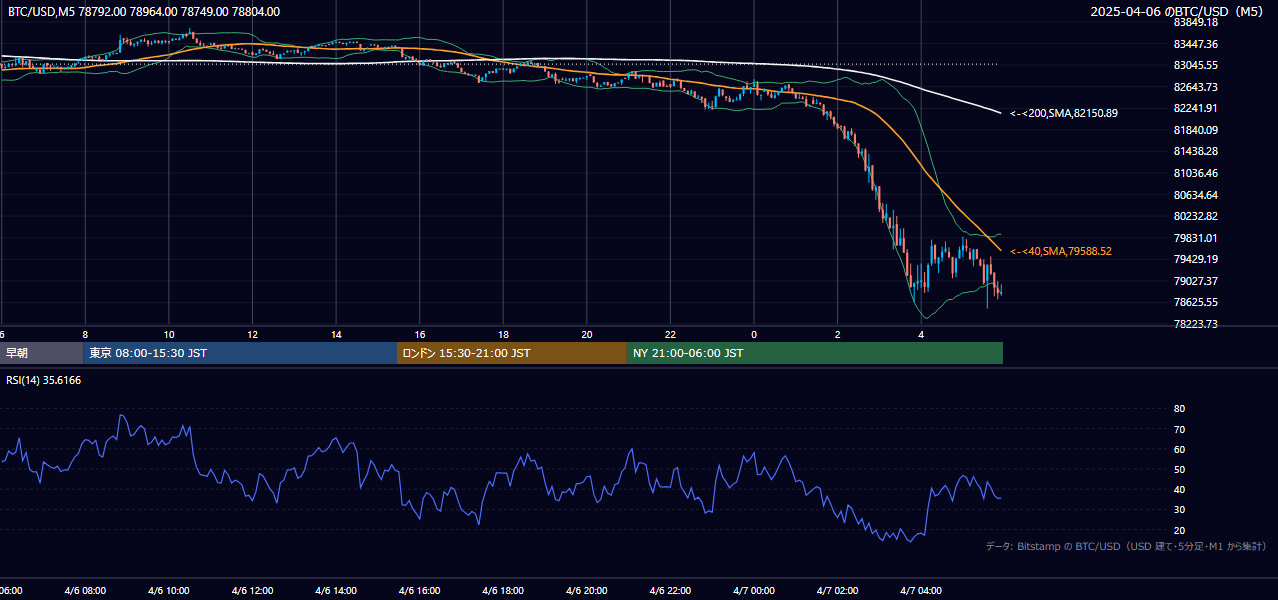The image size is (1278, 600).
Task: Click the RSI(14) 35.6166 indicator label
Action: pos(44,380)
